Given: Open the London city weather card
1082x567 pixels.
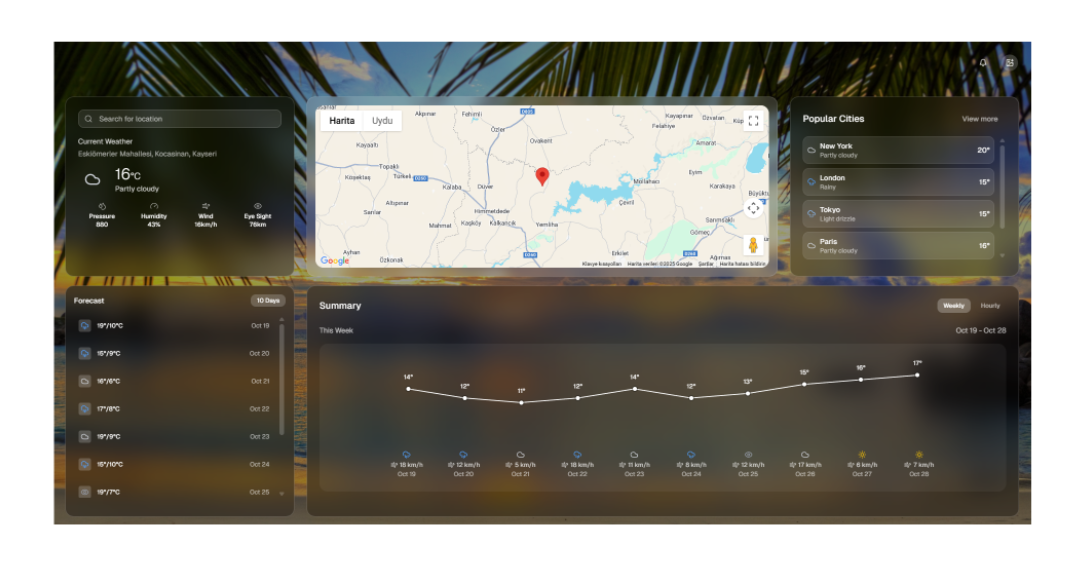Looking at the screenshot, I should pos(898,182).
